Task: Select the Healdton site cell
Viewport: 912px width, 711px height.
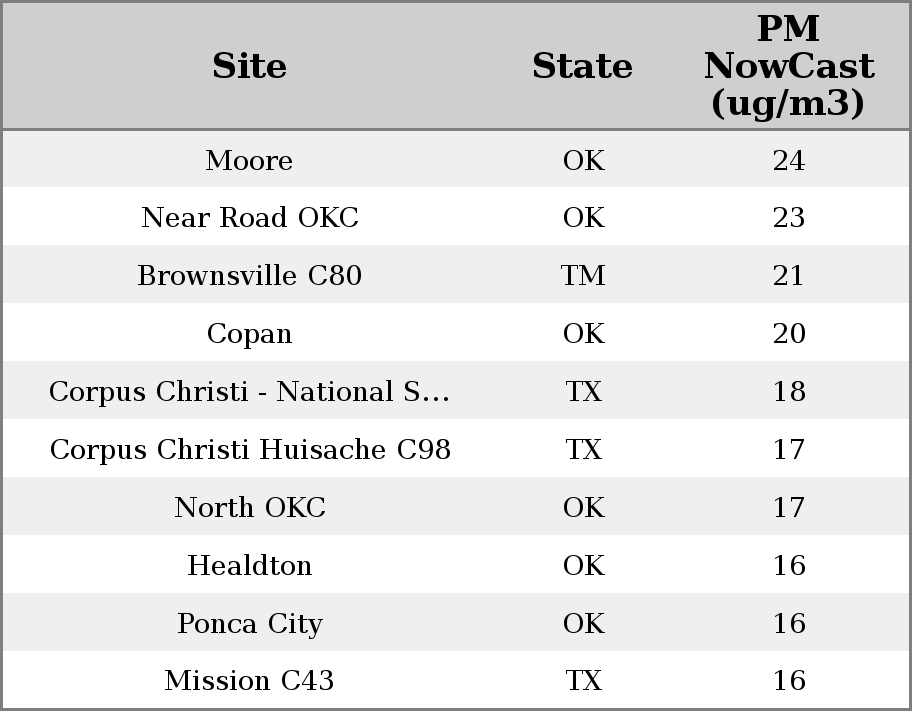Action: coord(249,566)
